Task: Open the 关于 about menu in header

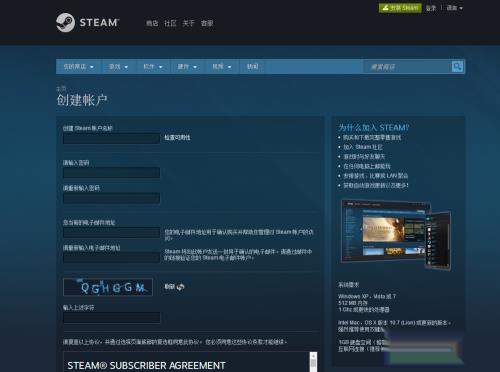Action: coord(188,23)
